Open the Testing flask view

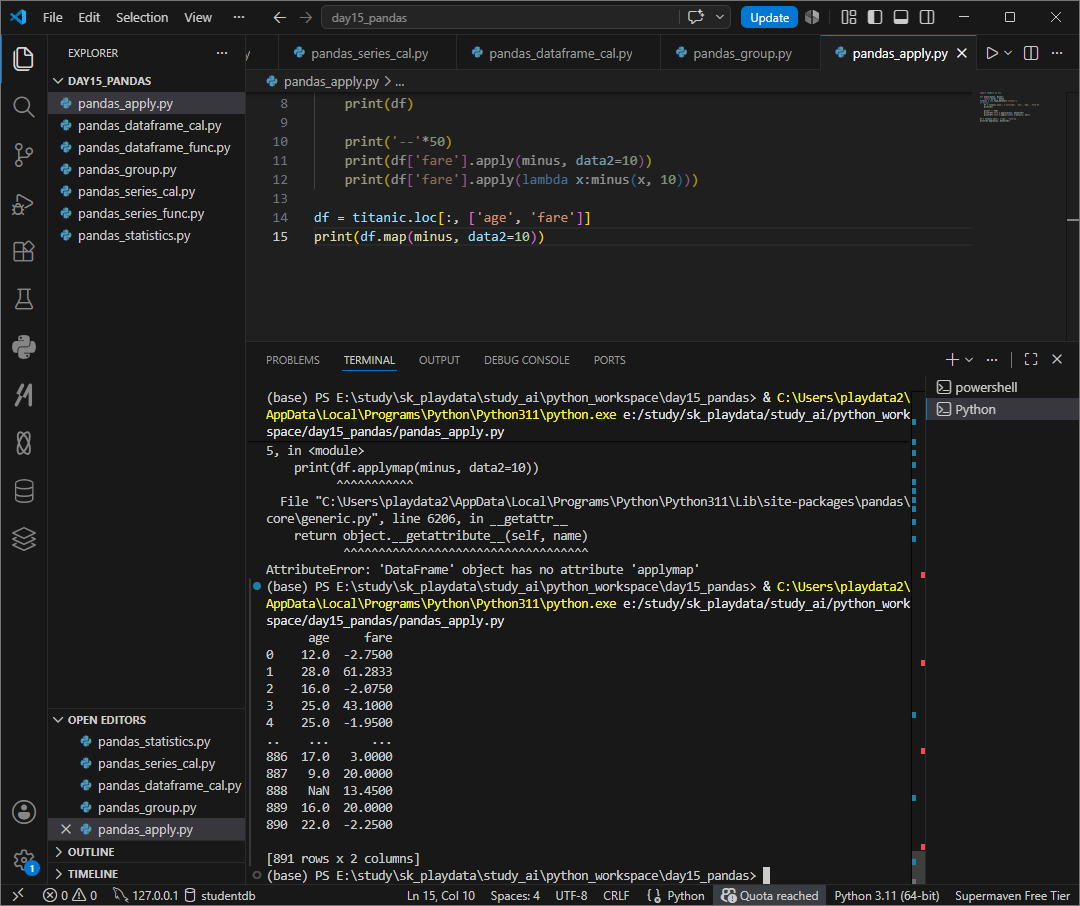(x=23, y=299)
